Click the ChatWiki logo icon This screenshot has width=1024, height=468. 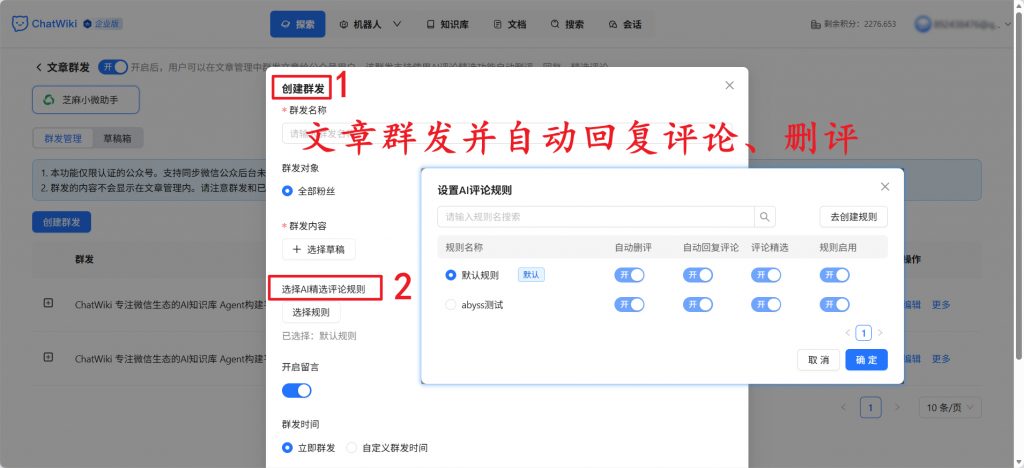click(20, 24)
